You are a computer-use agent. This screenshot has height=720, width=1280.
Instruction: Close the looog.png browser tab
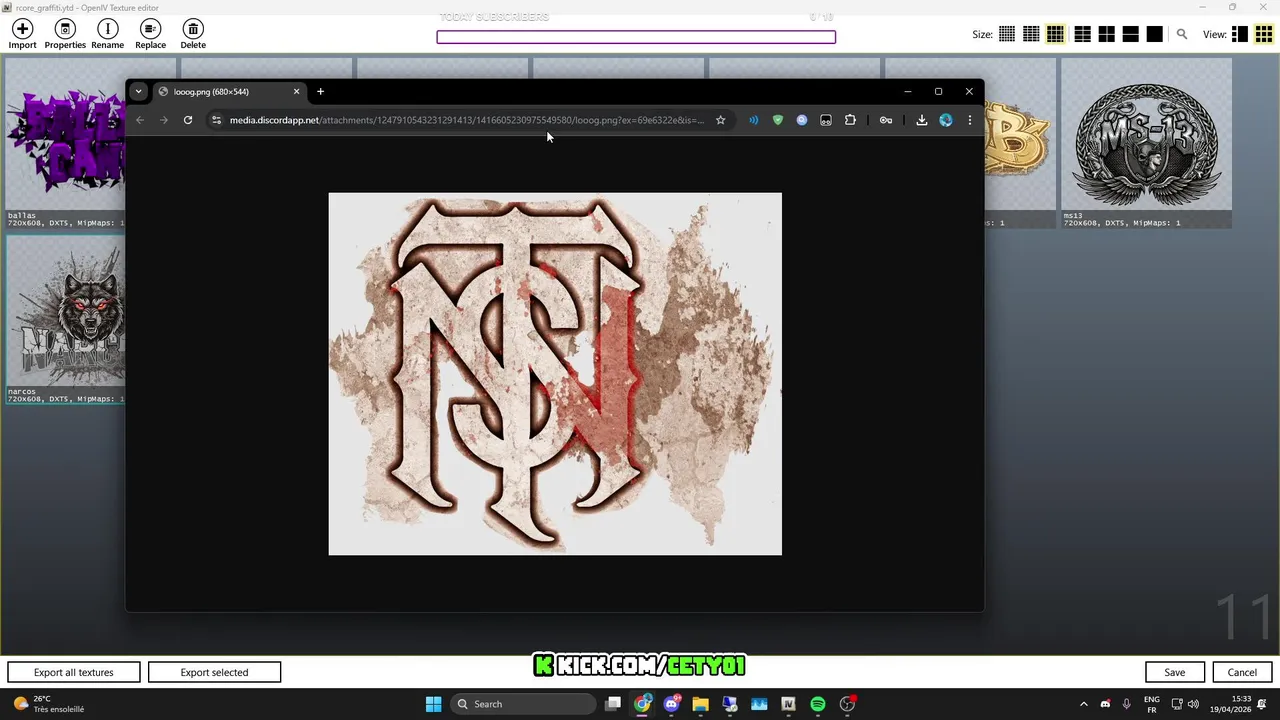(x=296, y=91)
